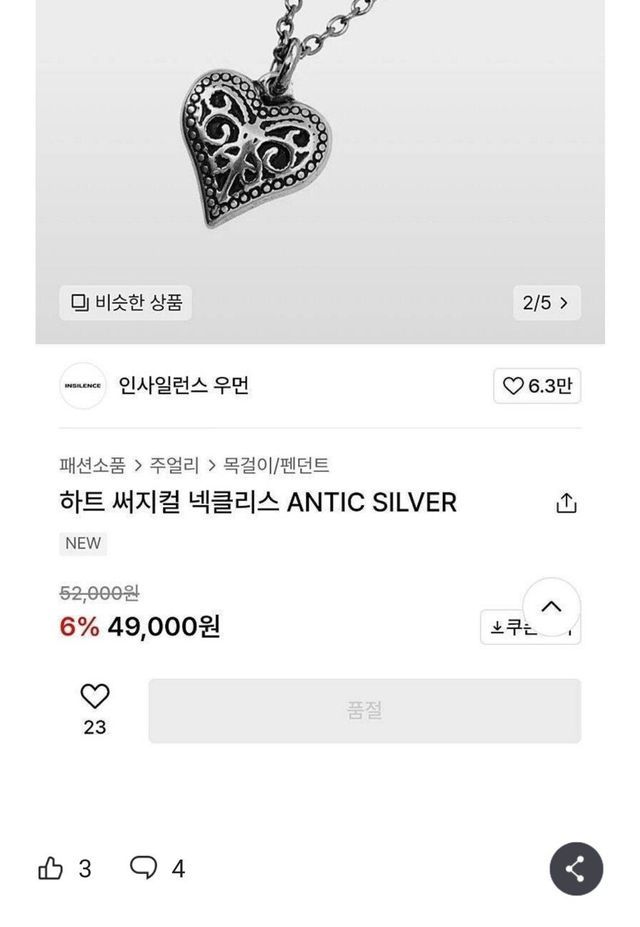Open the 인사일런스 우먼 brand page
640x927 pixels.
point(184,386)
